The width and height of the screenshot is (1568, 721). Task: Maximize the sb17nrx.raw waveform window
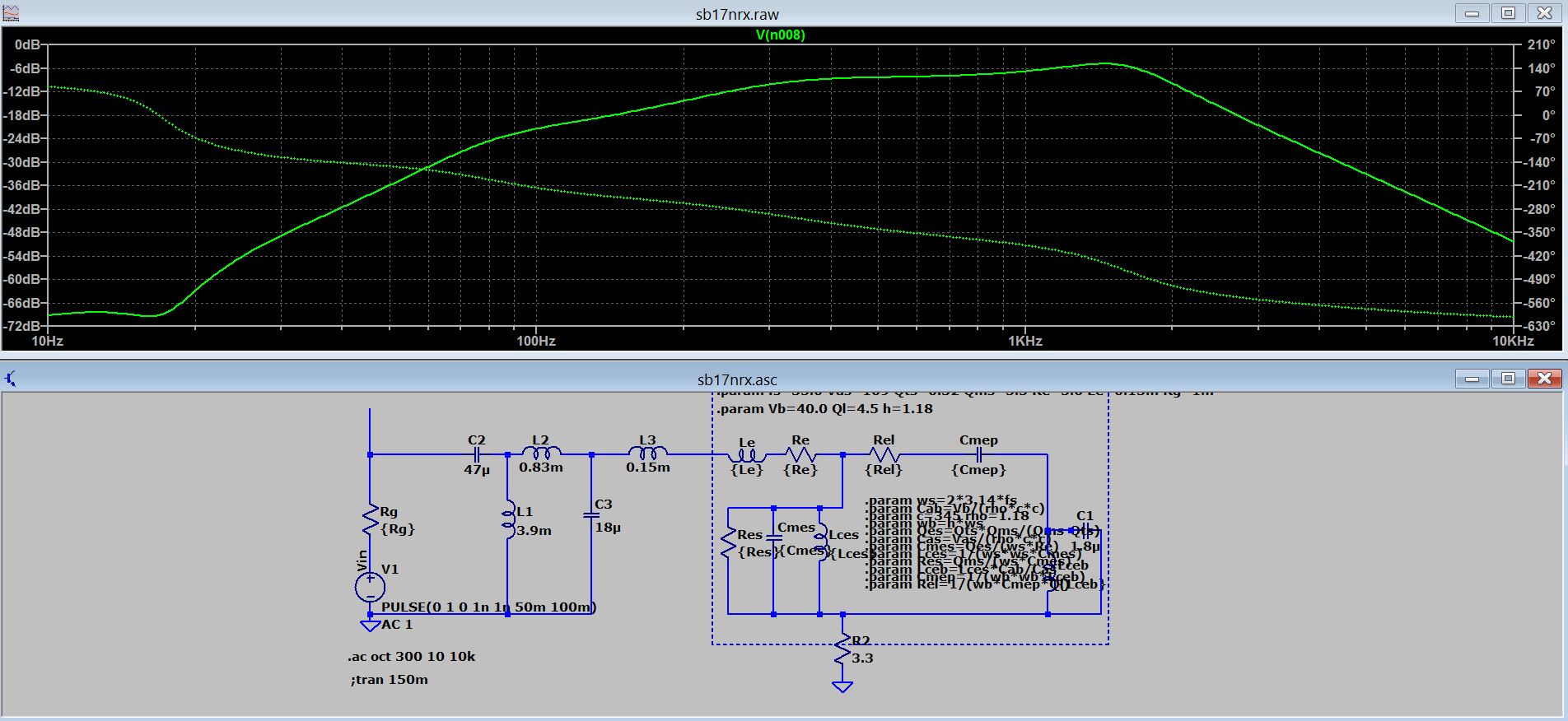click(x=1508, y=13)
